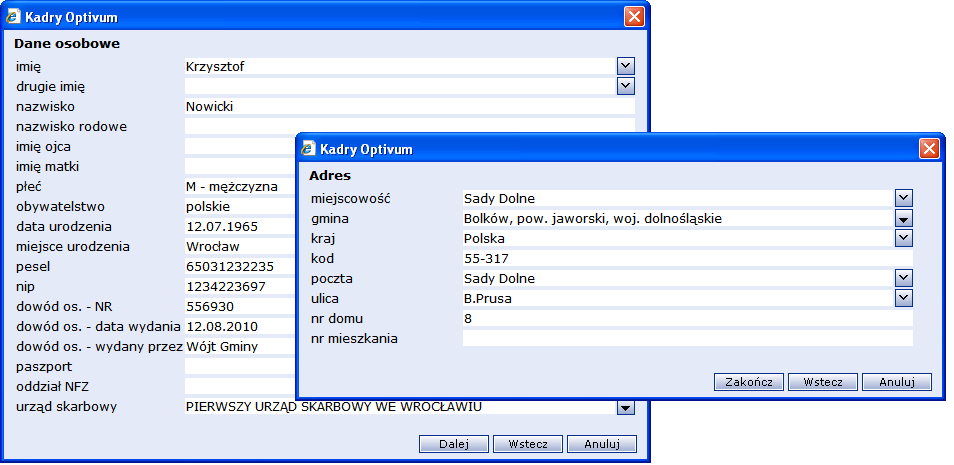
Task: Click the wydany przez field Wójt Gminy
Action: click(x=240, y=346)
